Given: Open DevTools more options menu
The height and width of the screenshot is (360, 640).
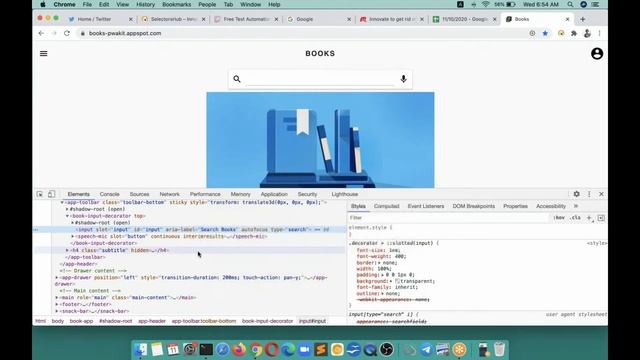Looking at the screenshot, I should point(589,194).
